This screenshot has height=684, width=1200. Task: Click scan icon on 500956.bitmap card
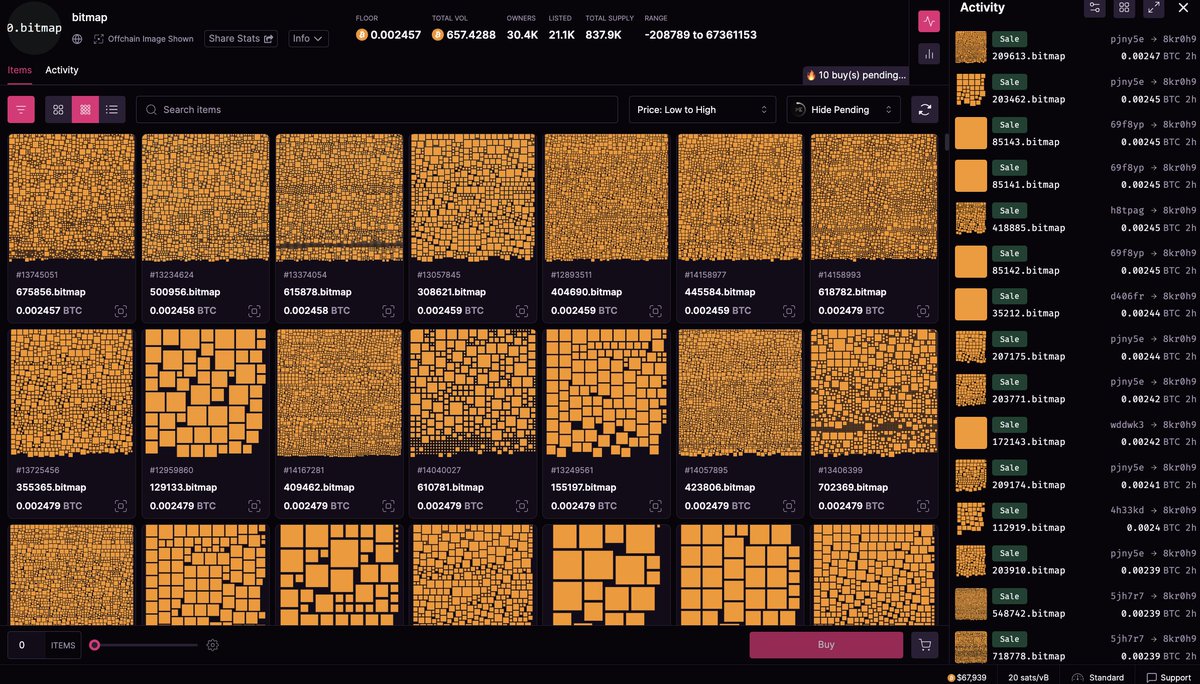[x=255, y=311]
